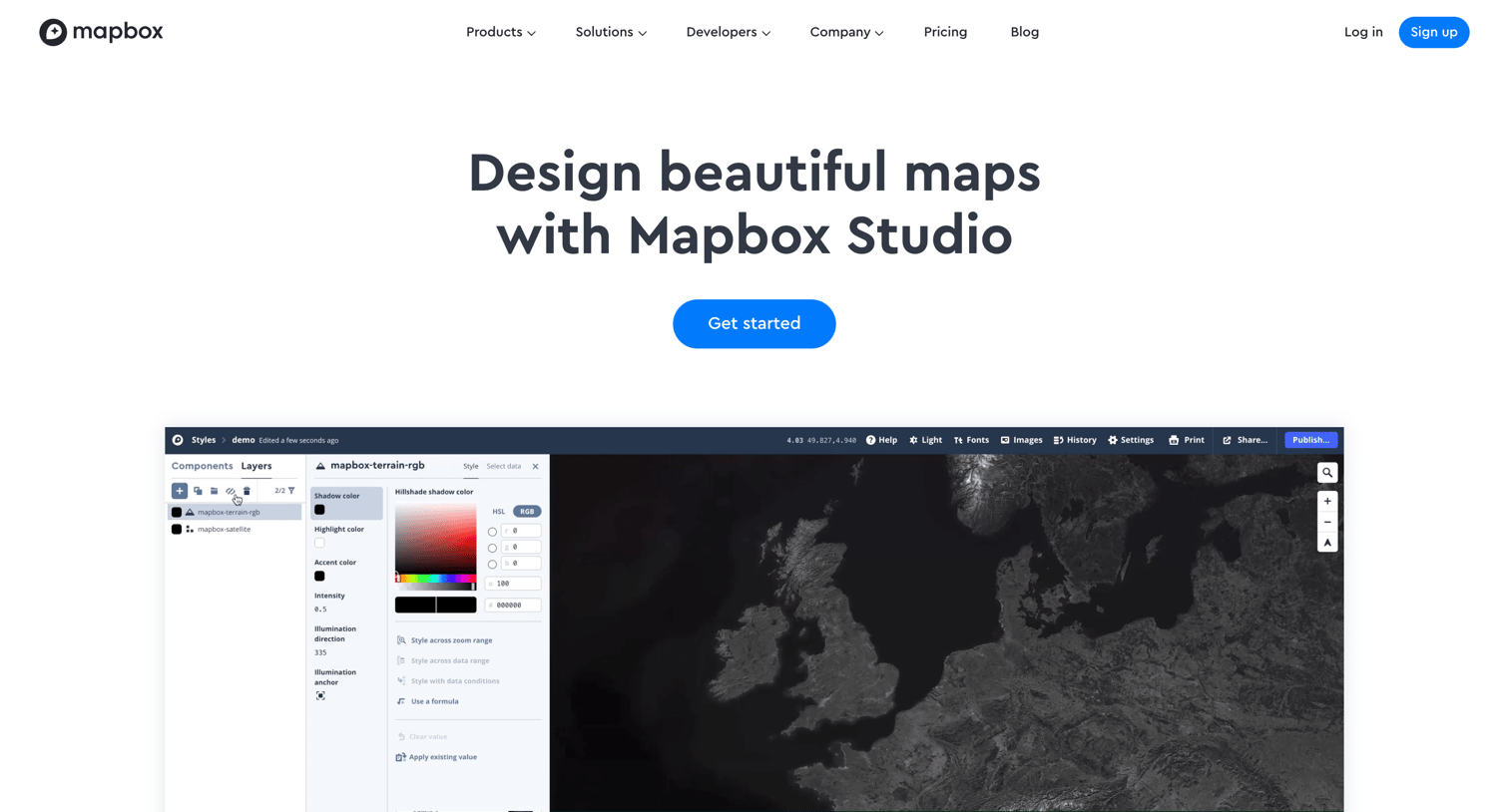Click the Studio home icon beside Styles
This screenshot has width=1509, height=812.
(x=178, y=440)
